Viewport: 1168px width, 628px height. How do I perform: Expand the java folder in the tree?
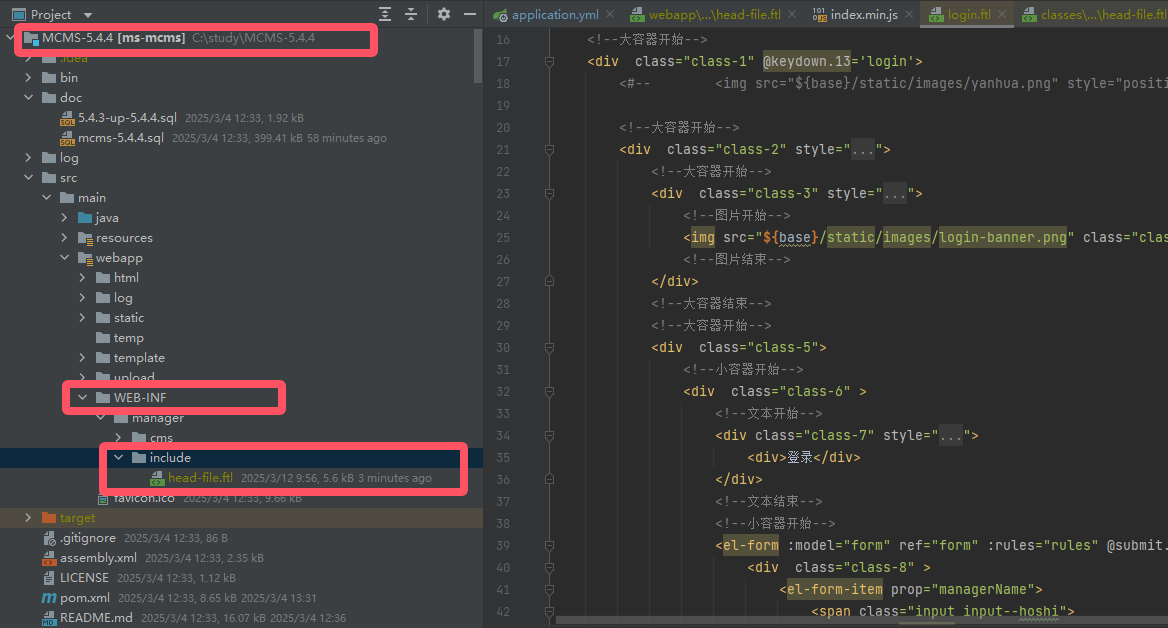[64, 218]
